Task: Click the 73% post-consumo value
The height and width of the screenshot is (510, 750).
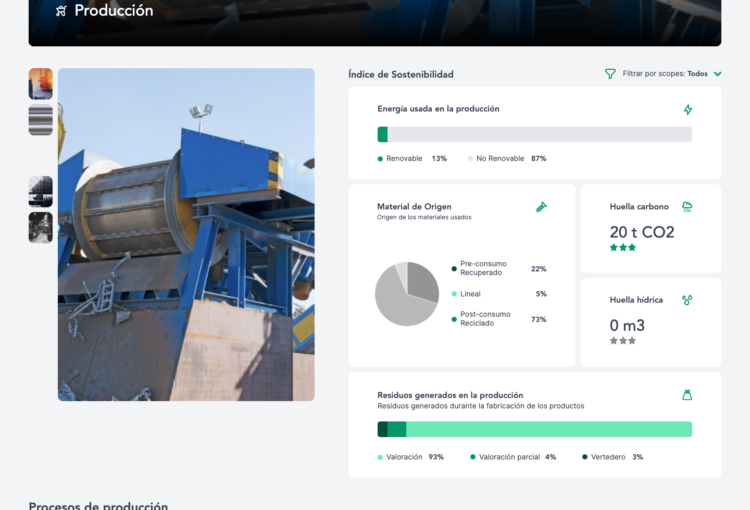Action: point(539,319)
